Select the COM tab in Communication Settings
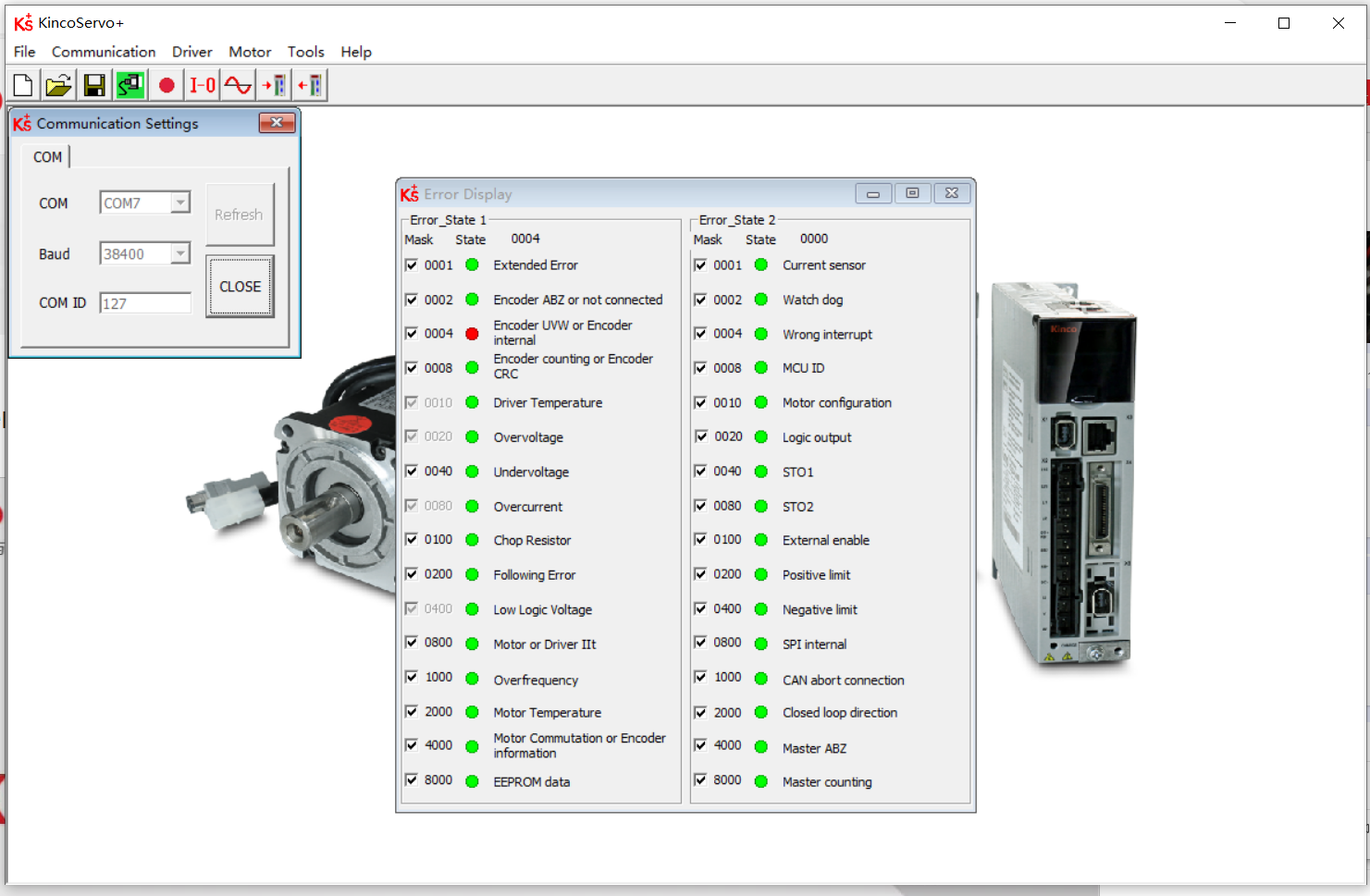The image size is (1370, 896). coord(48,157)
